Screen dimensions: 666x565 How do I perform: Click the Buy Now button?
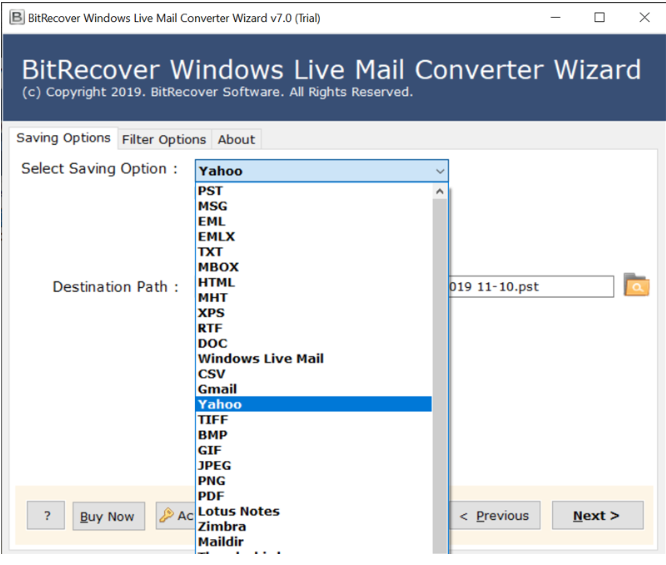107,516
